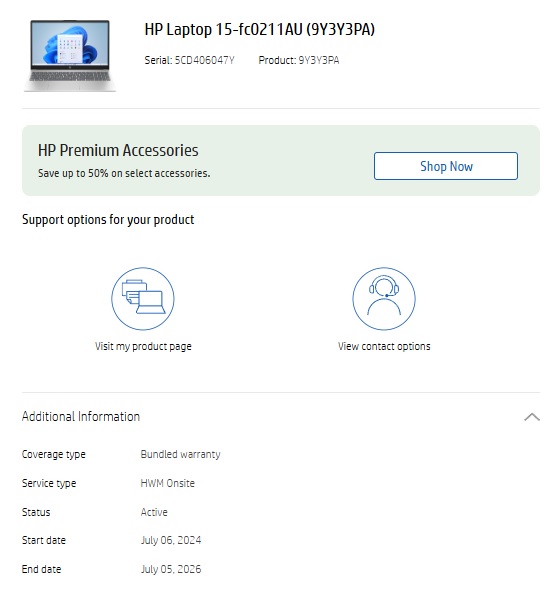Click the HP Premium Accessories heading

(118, 151)
